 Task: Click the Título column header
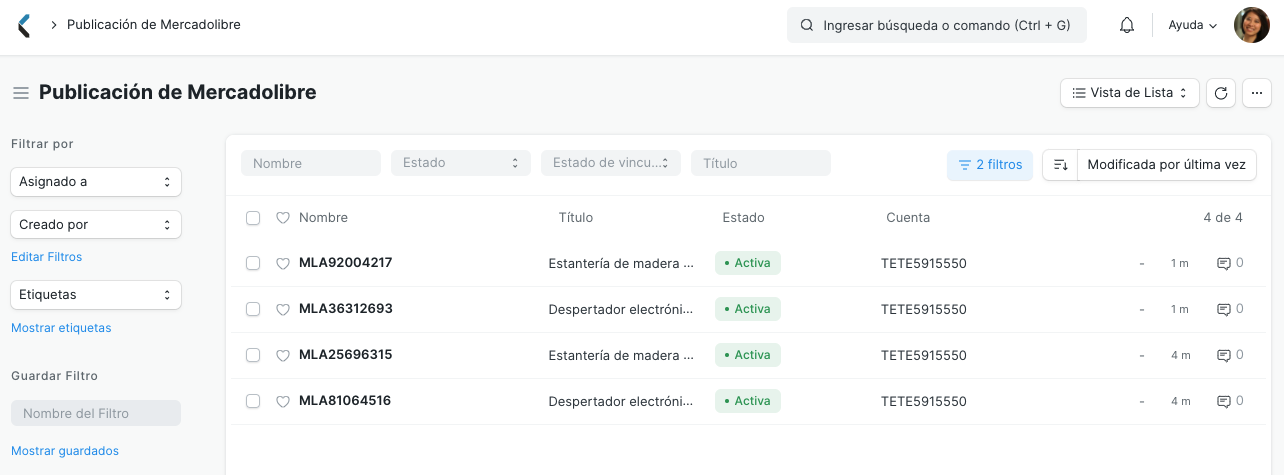pyautogui.click(x=576, y=218)
